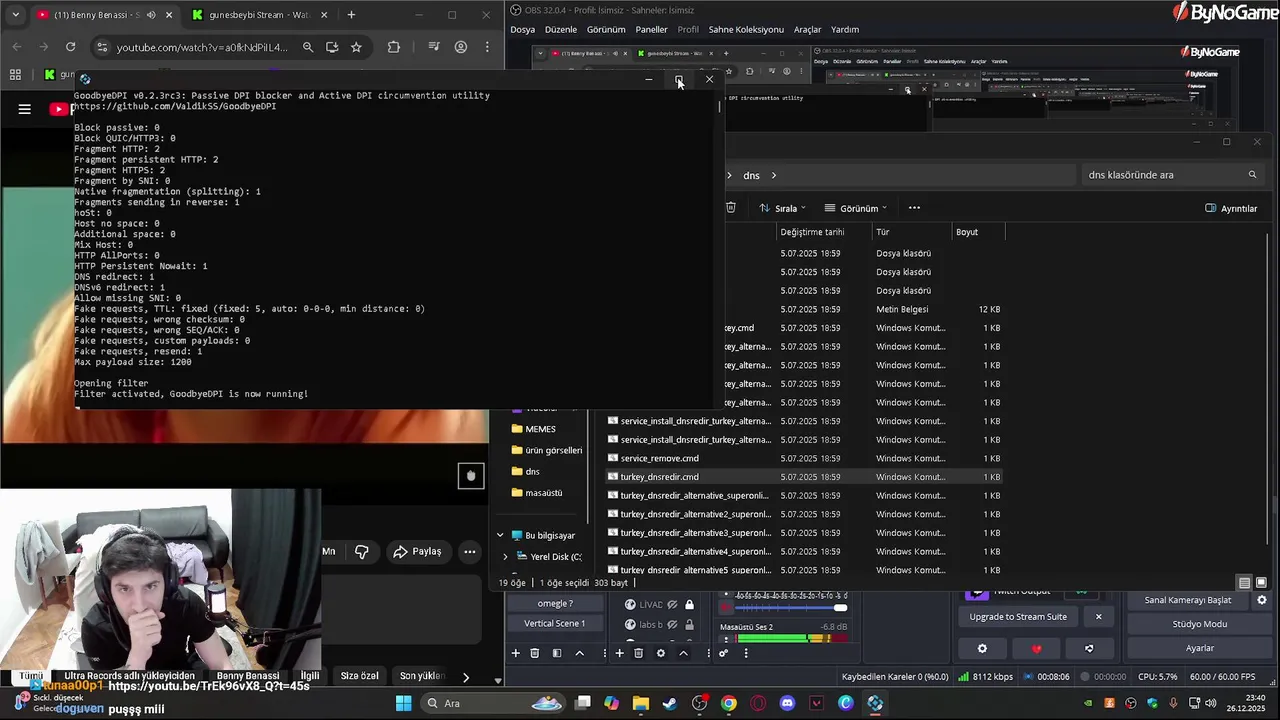Toggle visibility of labs b source
This screenshot has width=1280, height=720.
tap(672, 625)
